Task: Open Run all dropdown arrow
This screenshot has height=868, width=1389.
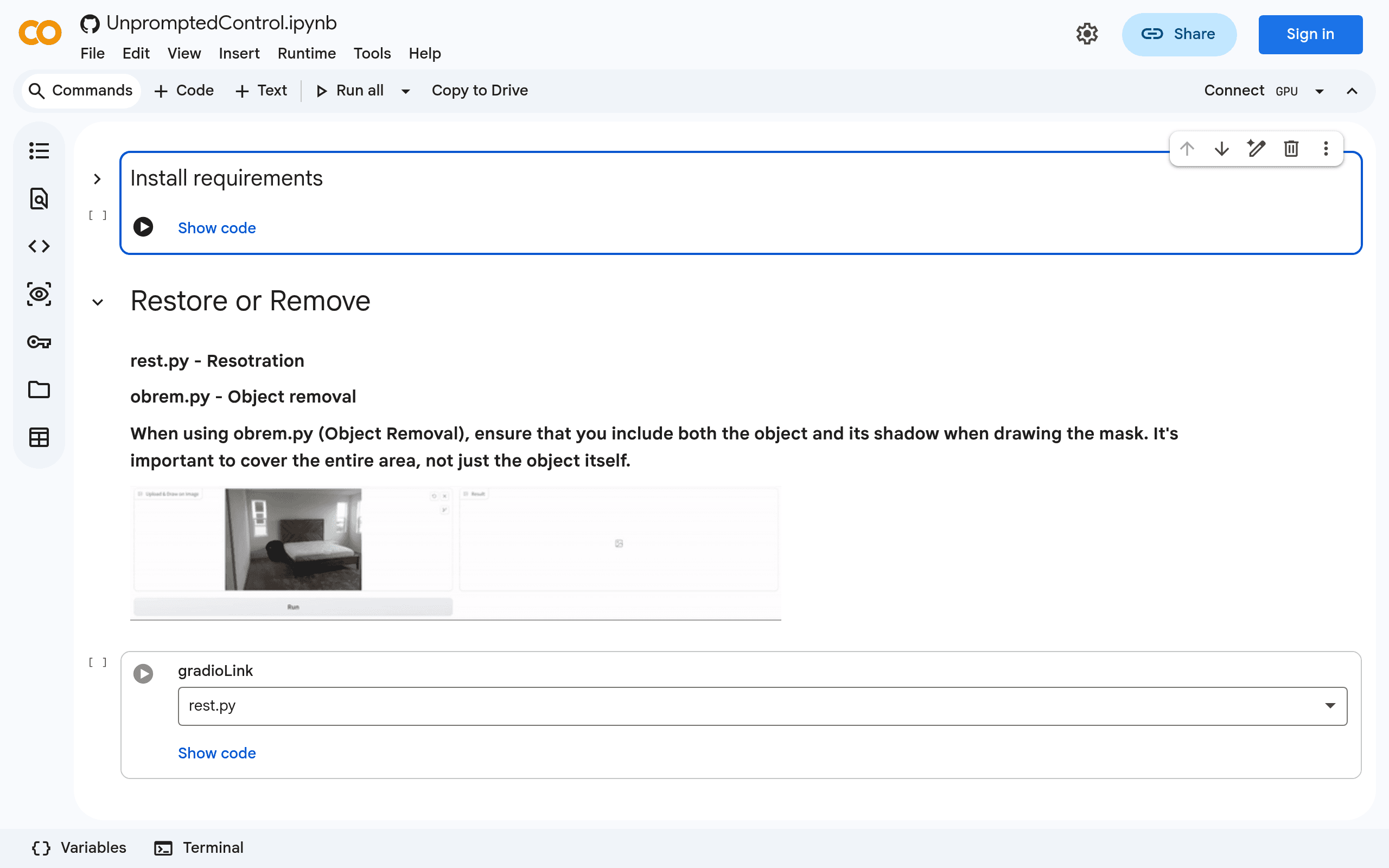Action: pos(406,91)
